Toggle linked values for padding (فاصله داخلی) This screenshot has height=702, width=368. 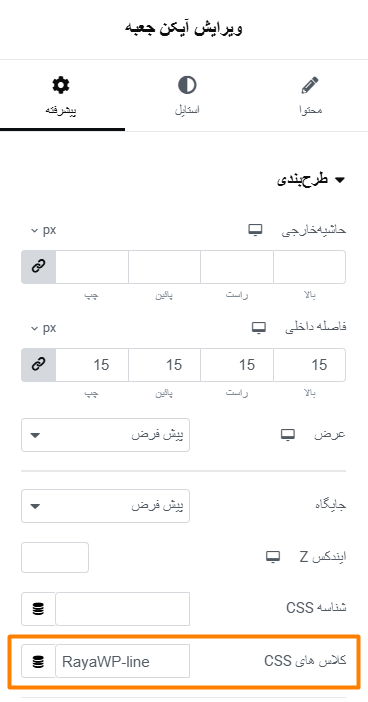coord(39,365)
